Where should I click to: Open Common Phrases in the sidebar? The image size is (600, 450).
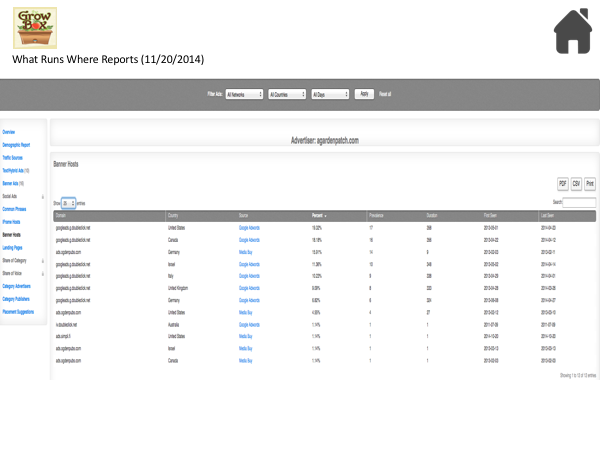pos(14,209)
